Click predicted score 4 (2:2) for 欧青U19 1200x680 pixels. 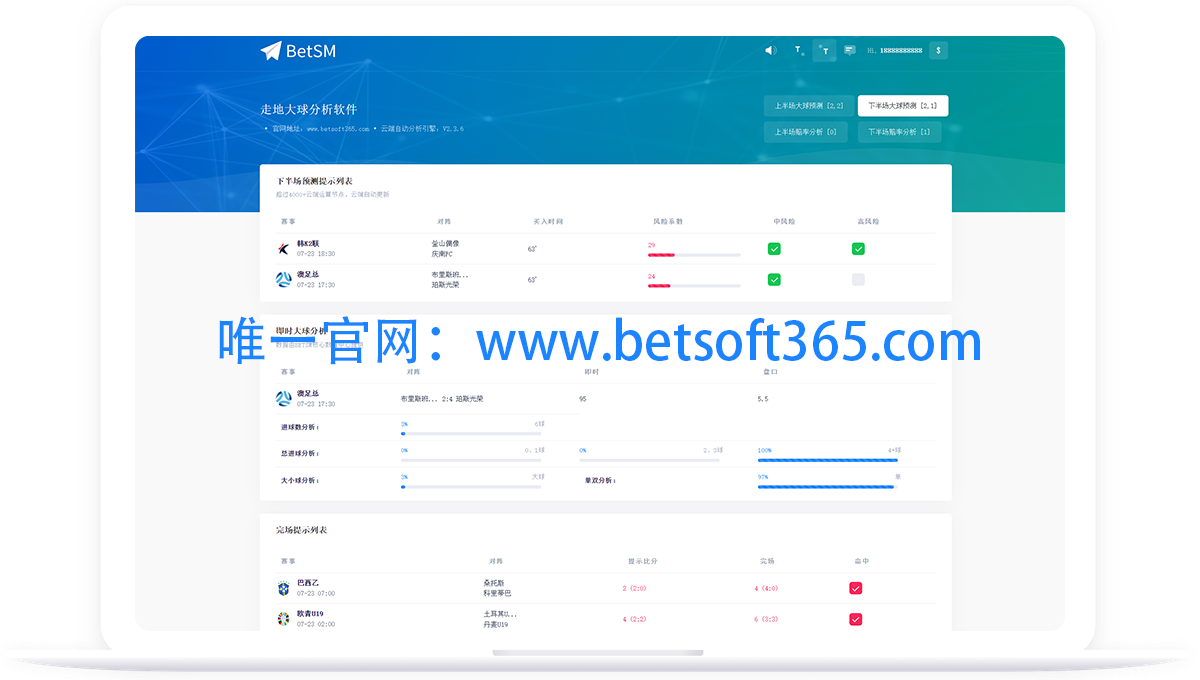click(x=635, y=619)
